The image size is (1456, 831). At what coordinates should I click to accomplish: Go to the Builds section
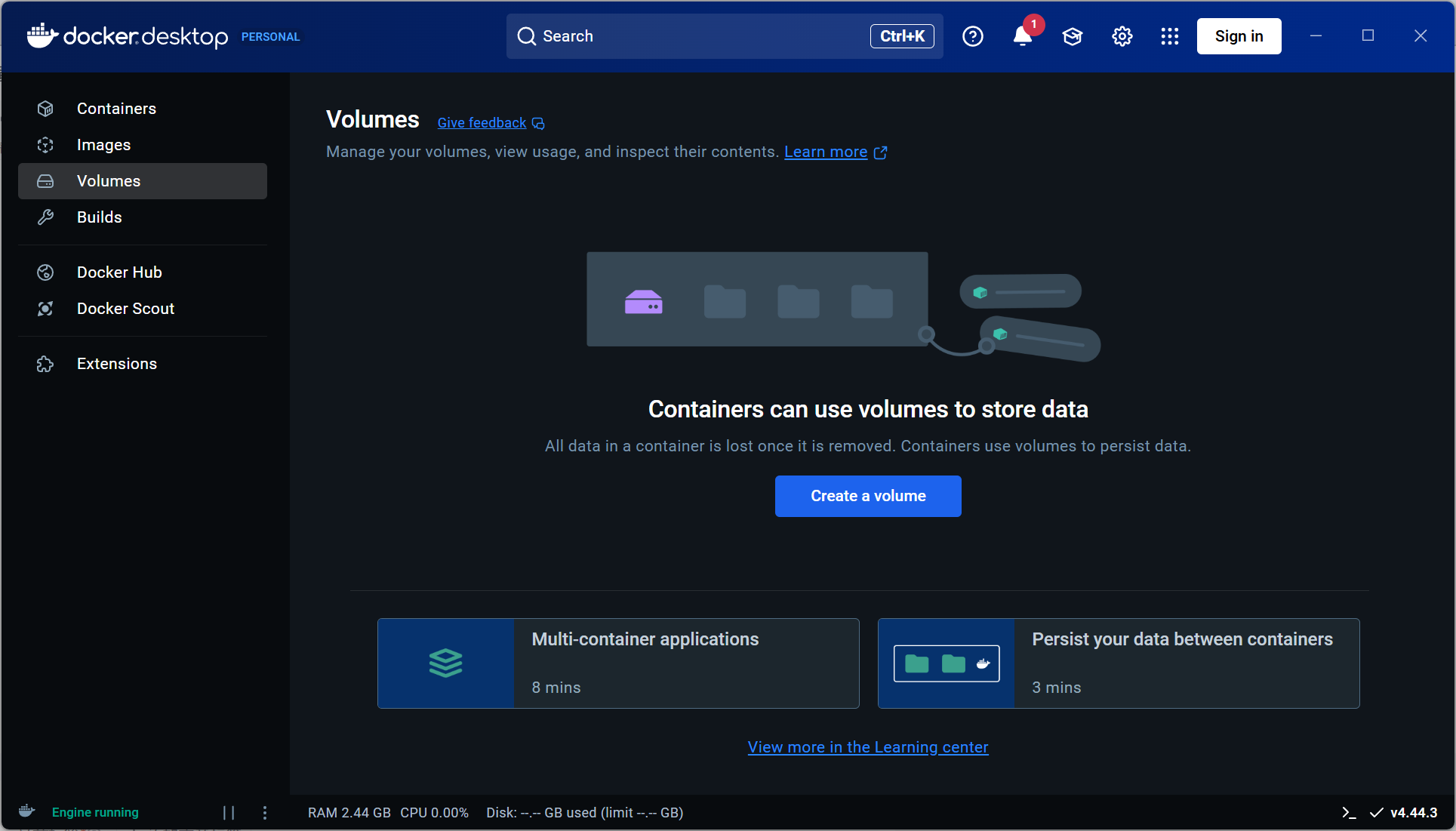click(x=143, y=217)
